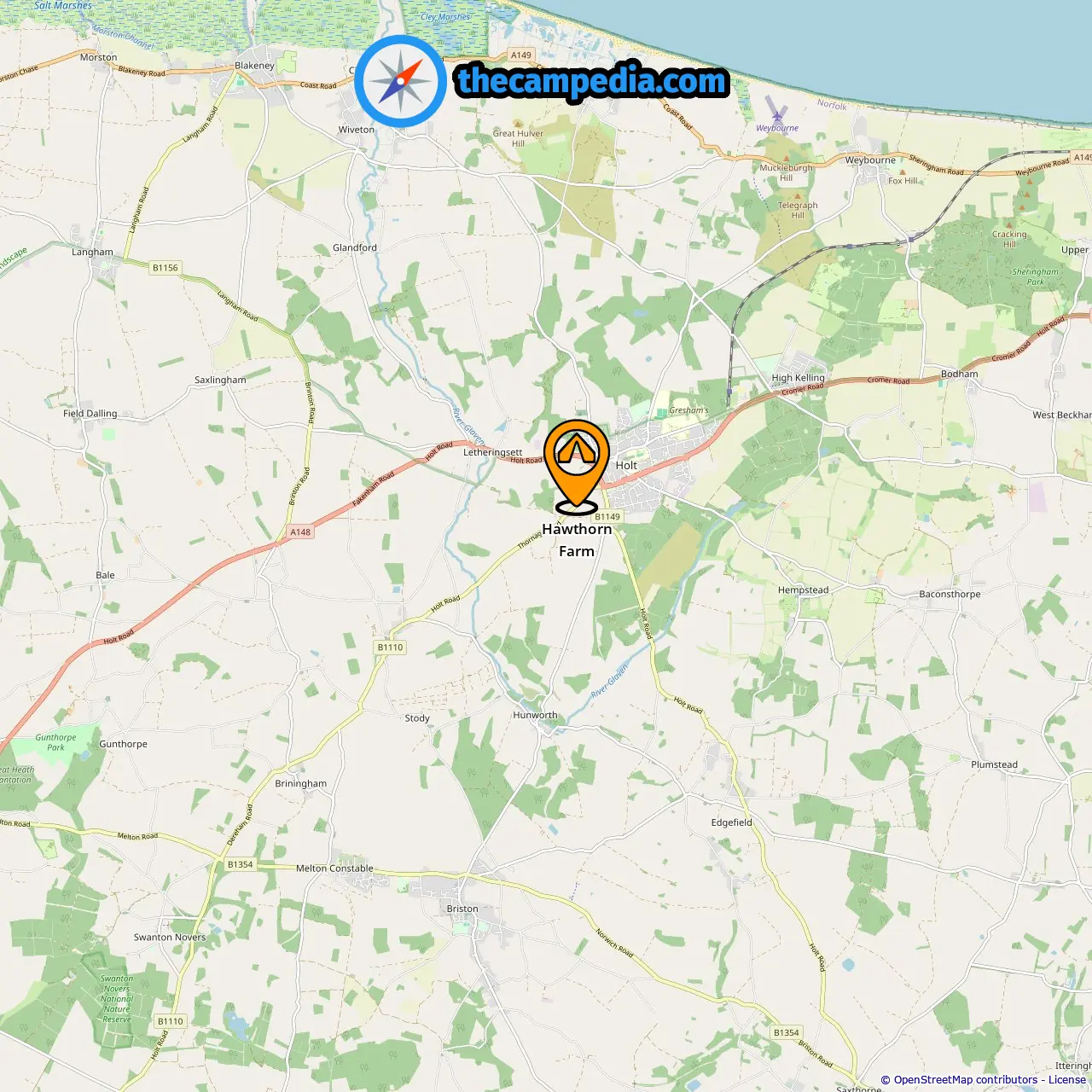Click the Hawthorn Farm label
Screen dimensions: 1092x1092
577,540
